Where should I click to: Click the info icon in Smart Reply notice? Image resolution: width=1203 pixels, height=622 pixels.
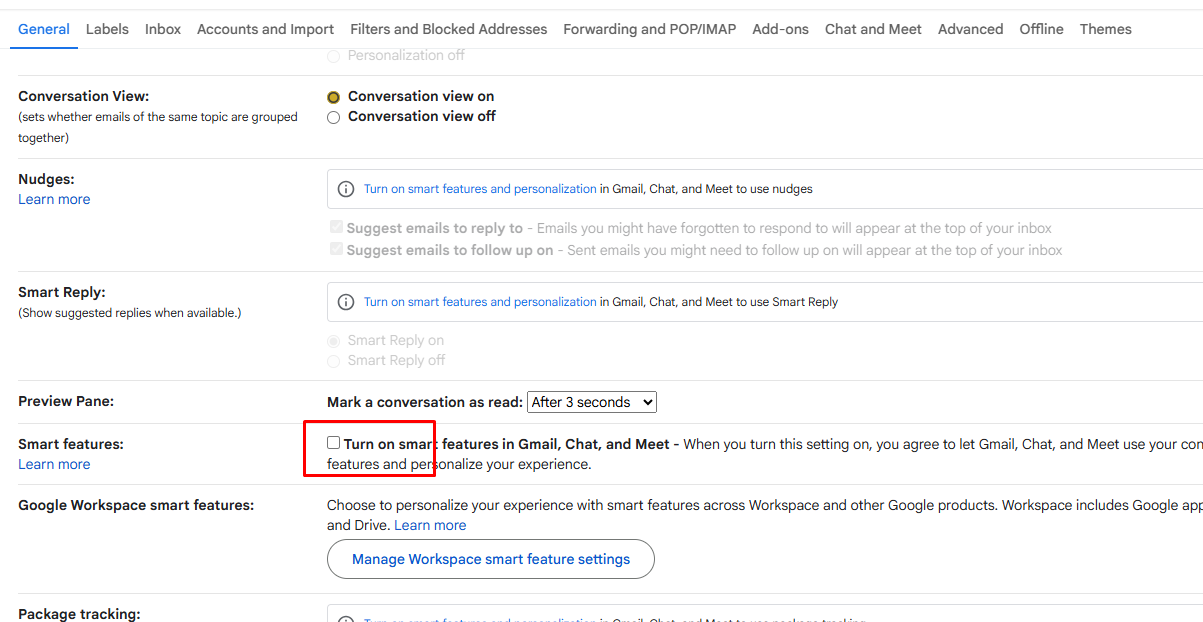tap(346, 302)
